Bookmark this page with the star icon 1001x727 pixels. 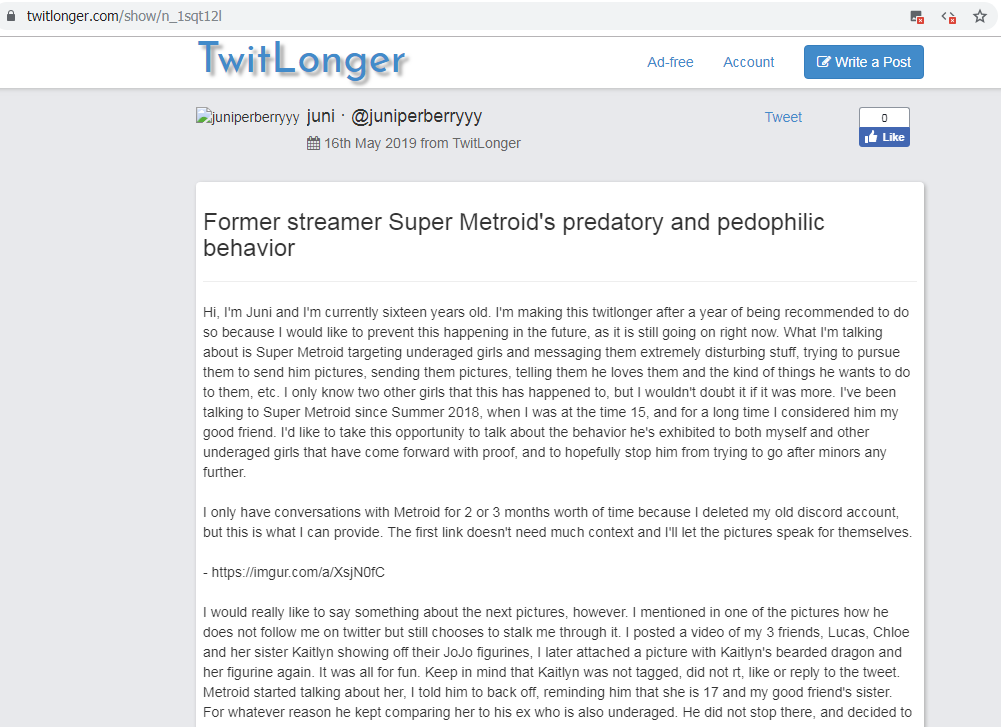tap(980, 17)
